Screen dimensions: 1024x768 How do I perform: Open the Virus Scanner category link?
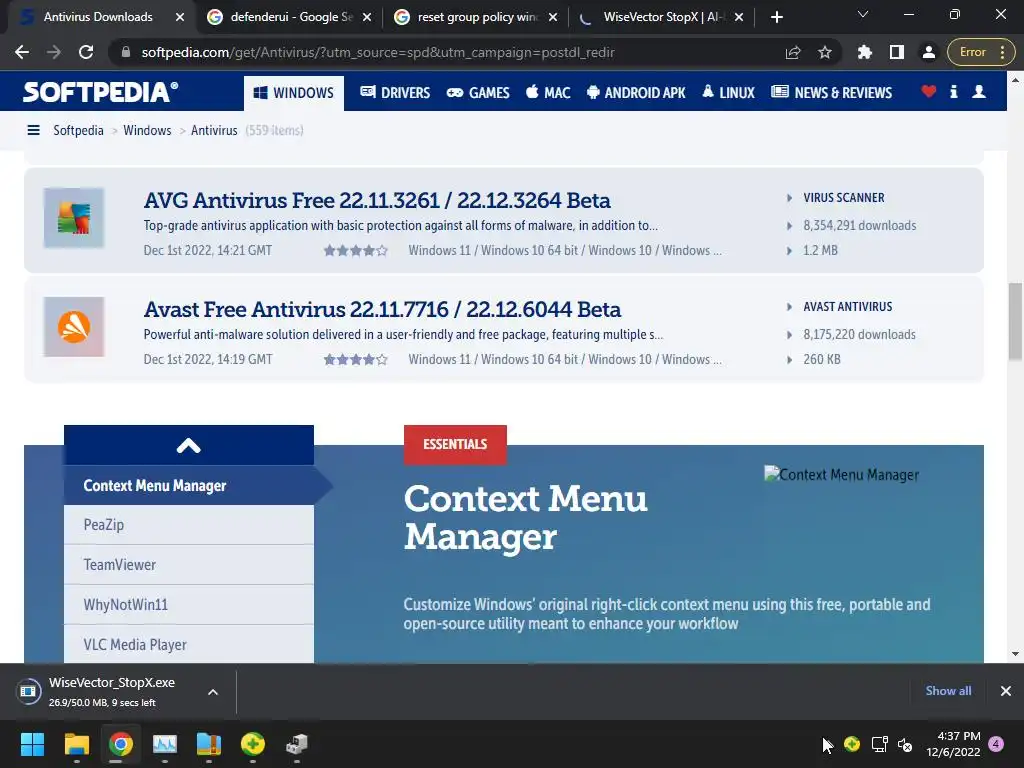pyautogui.click(x=844, y=197)
